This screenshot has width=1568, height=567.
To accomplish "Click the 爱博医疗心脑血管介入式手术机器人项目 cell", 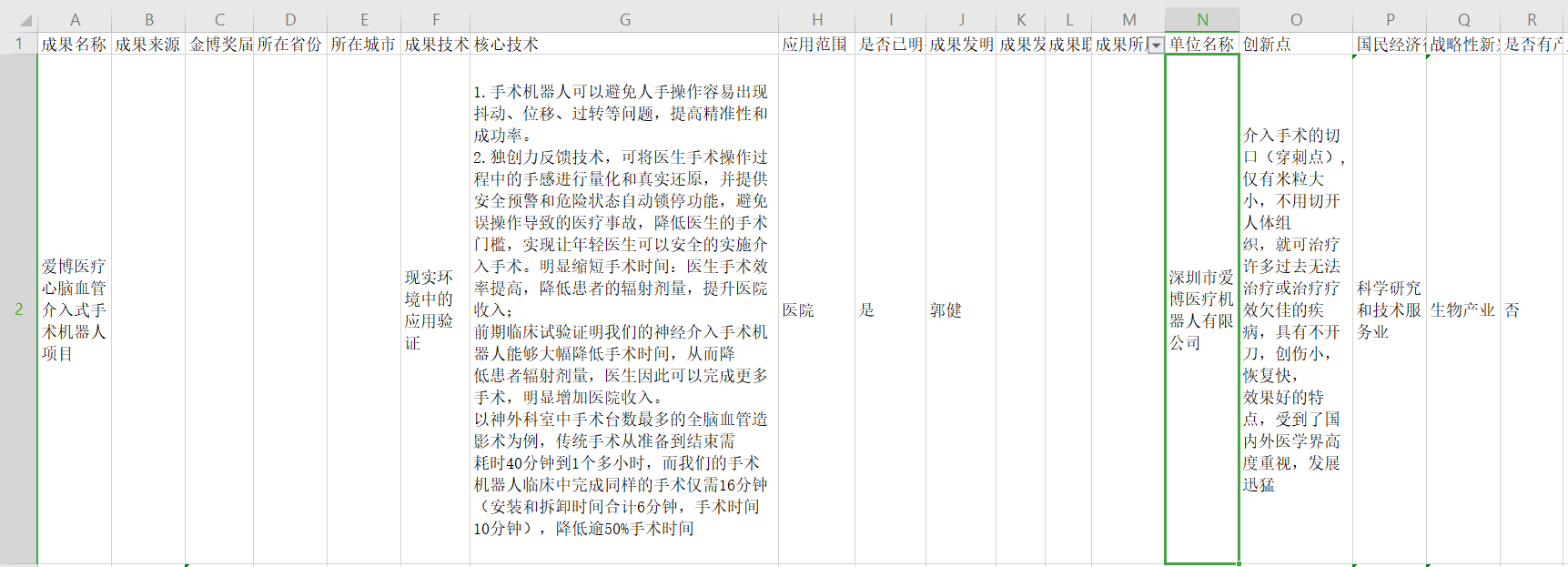I will click(x=75, y=310).
